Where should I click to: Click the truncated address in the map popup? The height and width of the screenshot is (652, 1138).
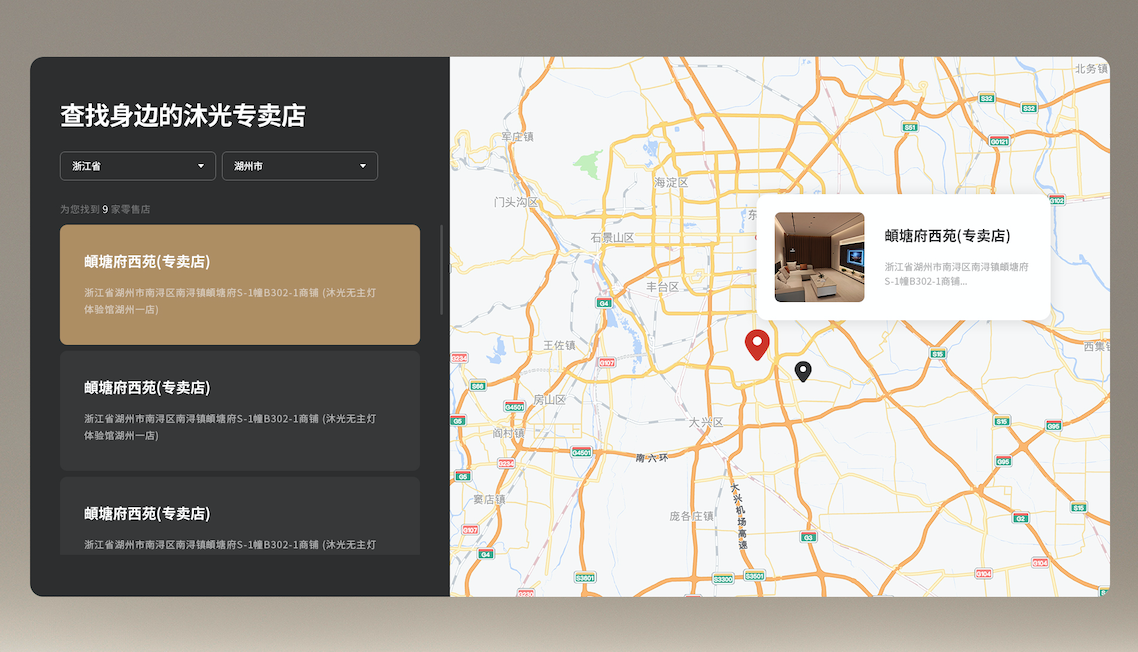click(956, 274)
